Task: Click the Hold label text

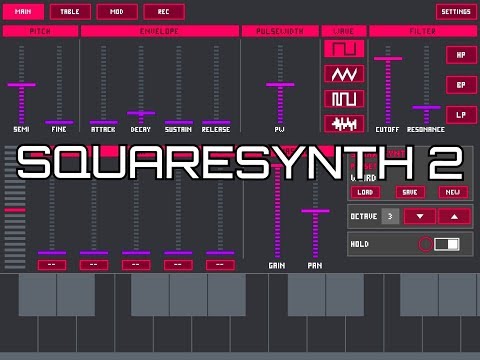Action: coord(359,244)
